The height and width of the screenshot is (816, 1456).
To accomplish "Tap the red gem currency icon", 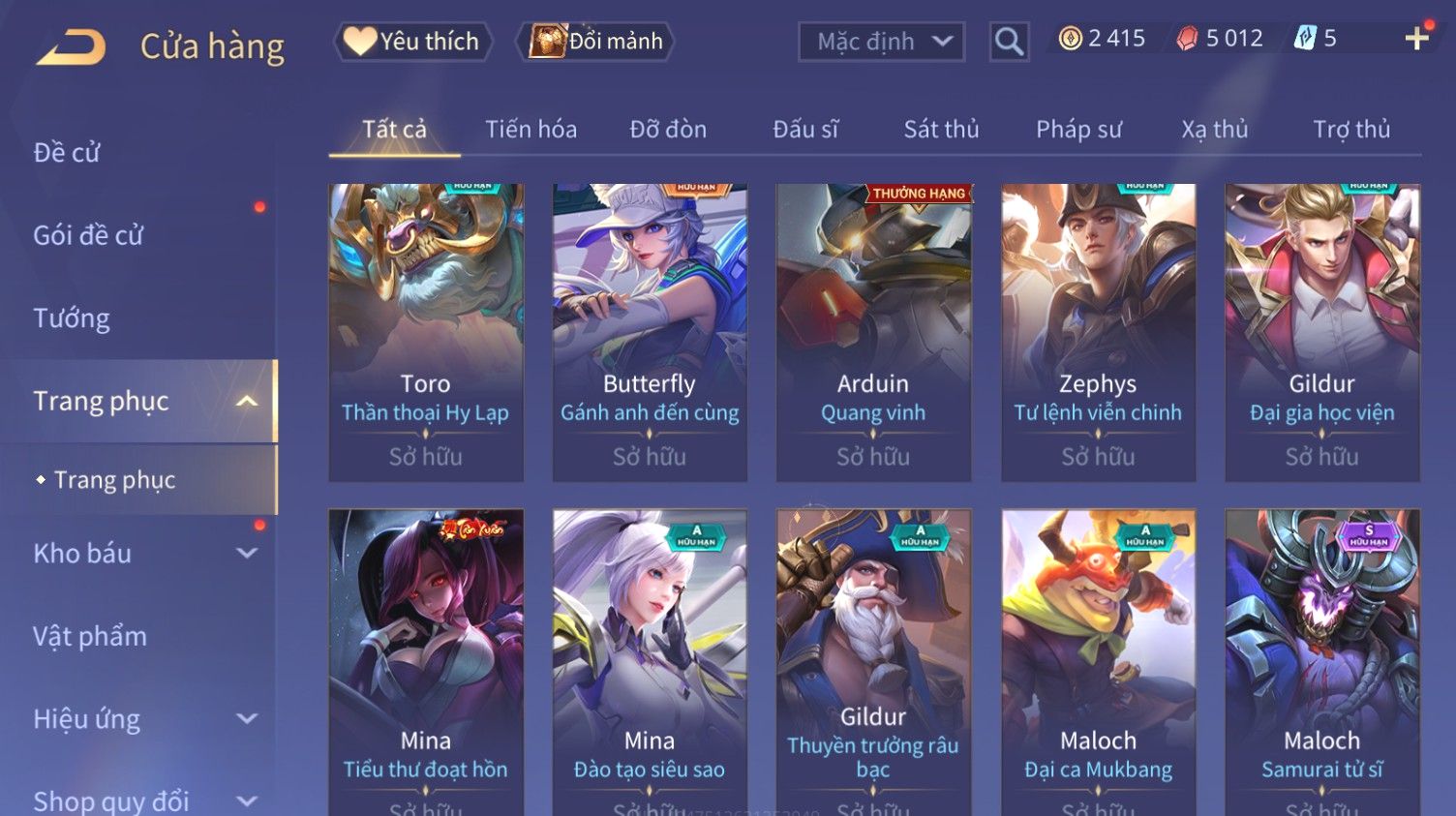I will point(1187,39).
